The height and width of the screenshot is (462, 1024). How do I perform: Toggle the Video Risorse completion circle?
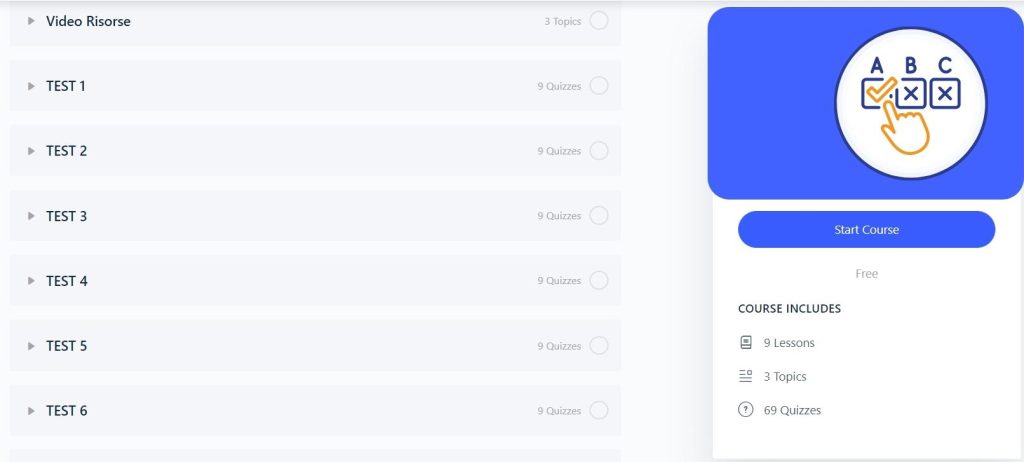(x=599, y=21)
